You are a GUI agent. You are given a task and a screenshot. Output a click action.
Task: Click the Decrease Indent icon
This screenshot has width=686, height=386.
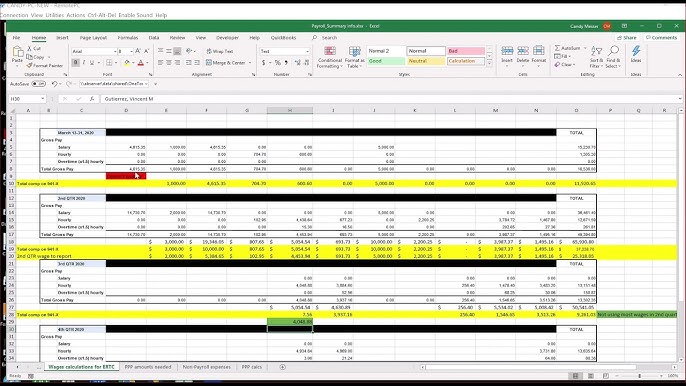[x=189, y=63]
